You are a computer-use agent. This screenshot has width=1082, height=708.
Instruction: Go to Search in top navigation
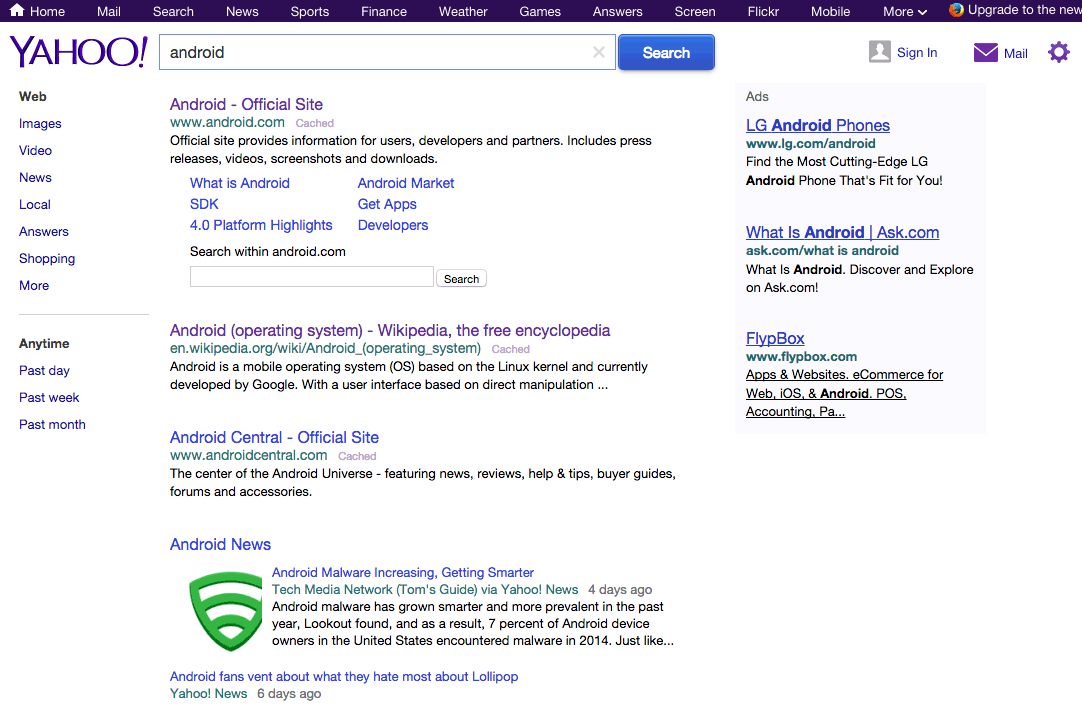point(173,12)
